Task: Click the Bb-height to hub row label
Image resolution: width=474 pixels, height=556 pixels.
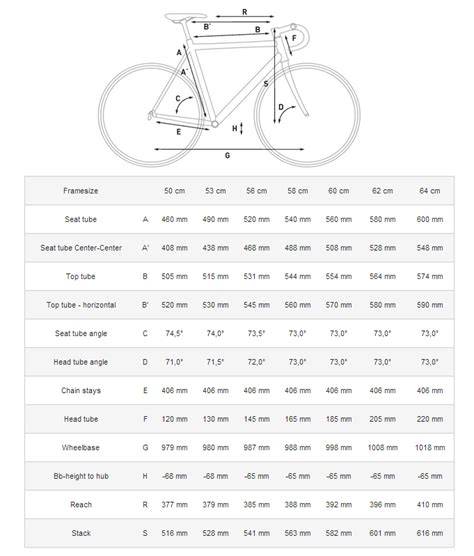Action: (81, 476)
